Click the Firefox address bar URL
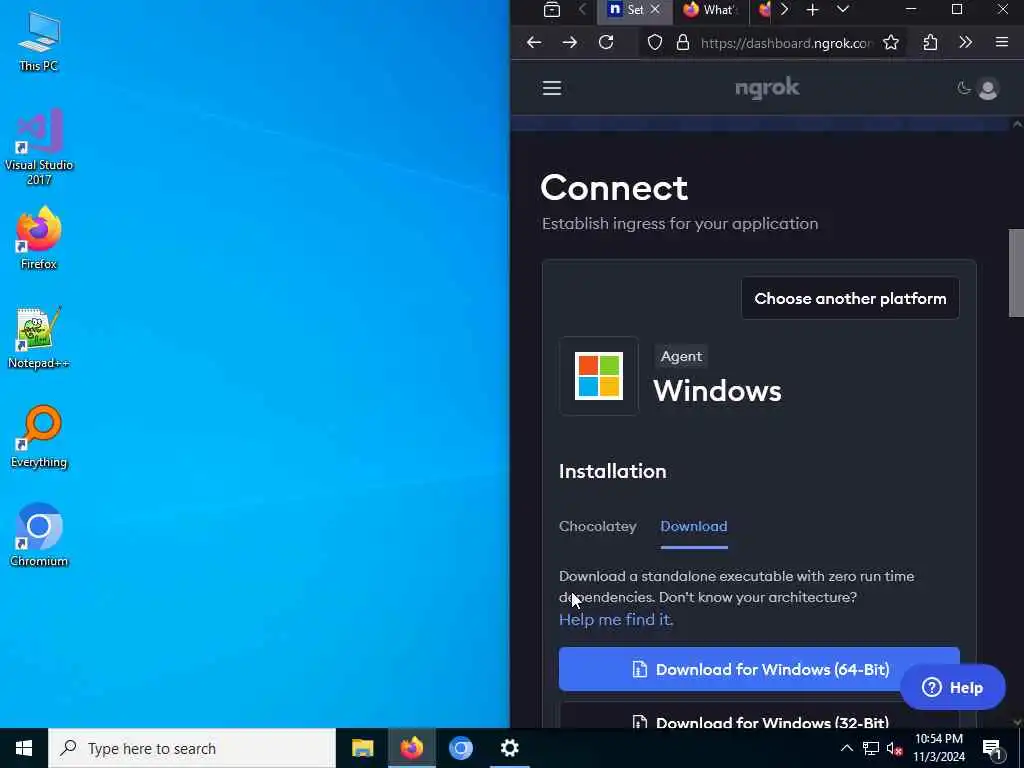Image resolution: width=1024 pixels, height=768 pixels. 786,43
